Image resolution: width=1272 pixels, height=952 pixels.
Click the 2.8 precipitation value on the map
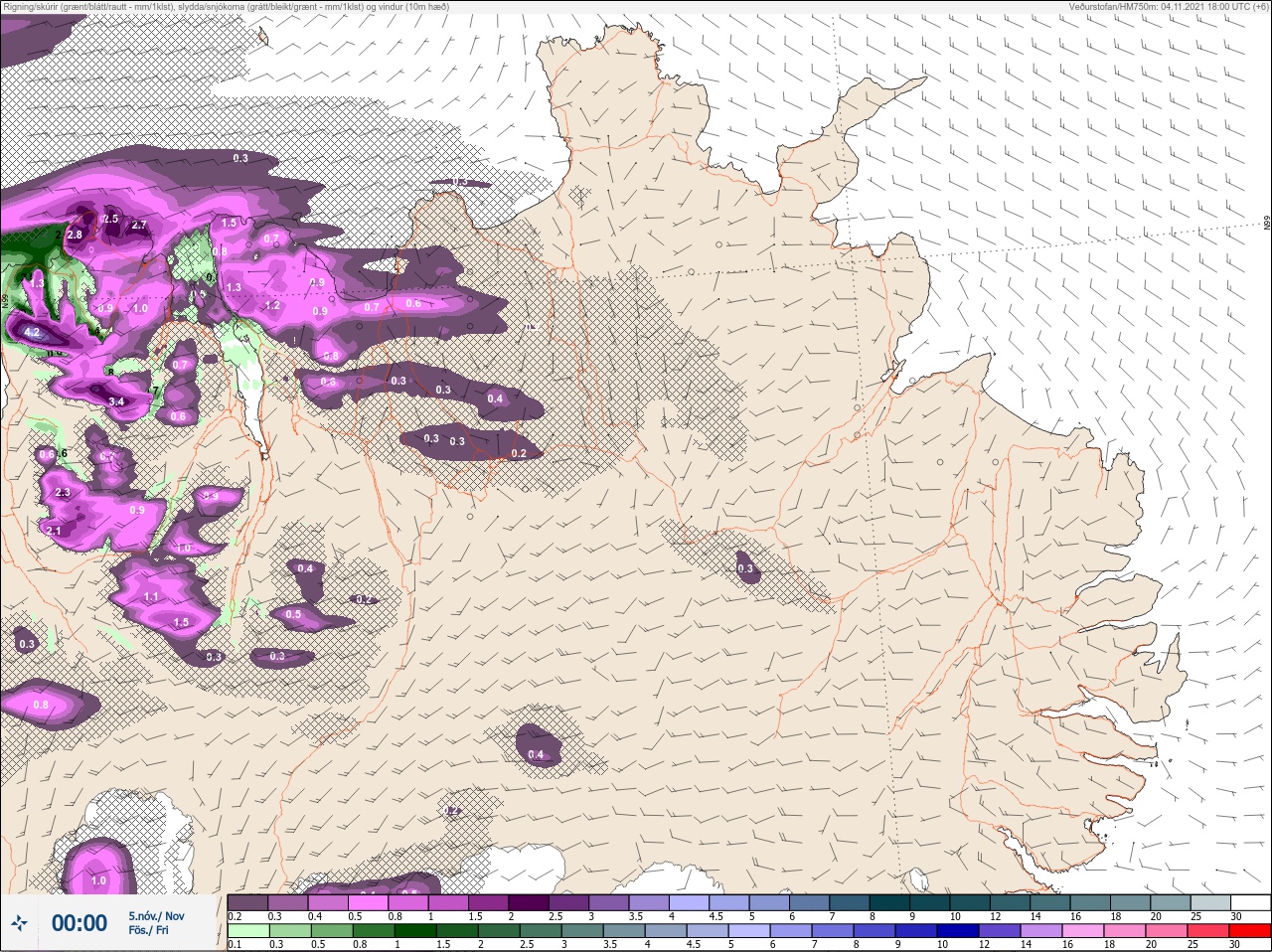75,235
